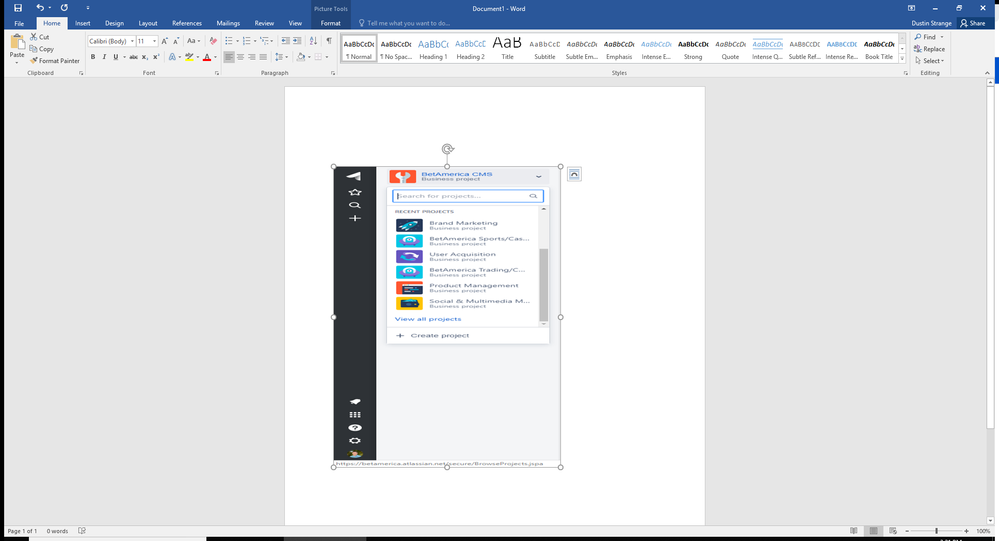Viewport: 999px width, 541px height.
Task: Clear all formatting with eraser icon
Action: point(213,41)
